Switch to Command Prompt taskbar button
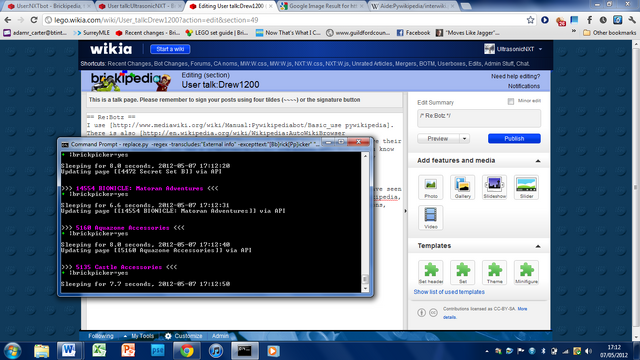The height and width of the screenshot is (360, 640). point(245,351)
